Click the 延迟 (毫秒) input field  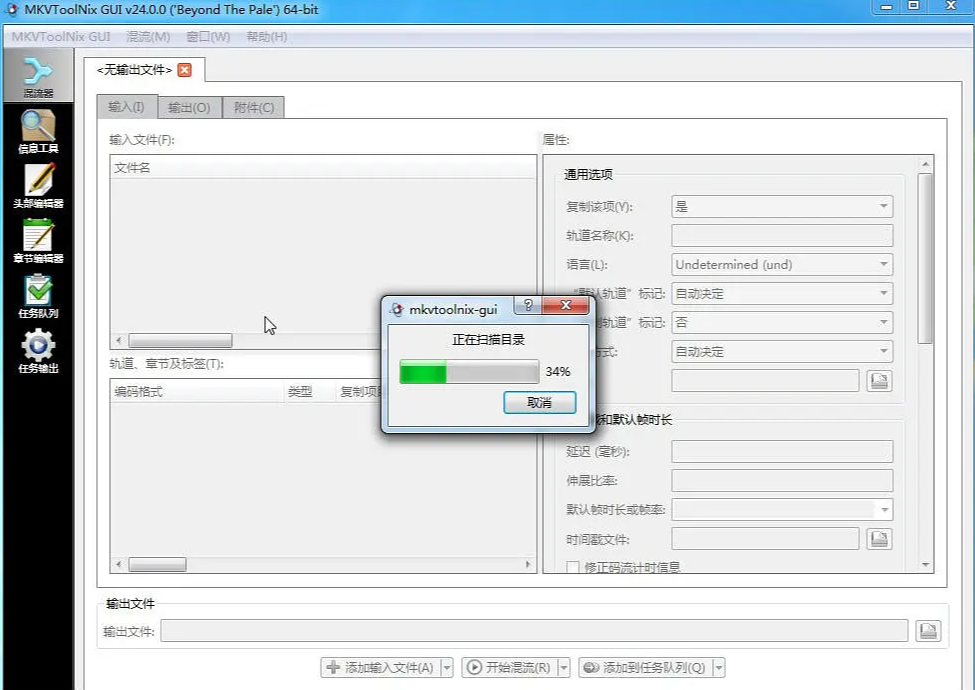782,451
